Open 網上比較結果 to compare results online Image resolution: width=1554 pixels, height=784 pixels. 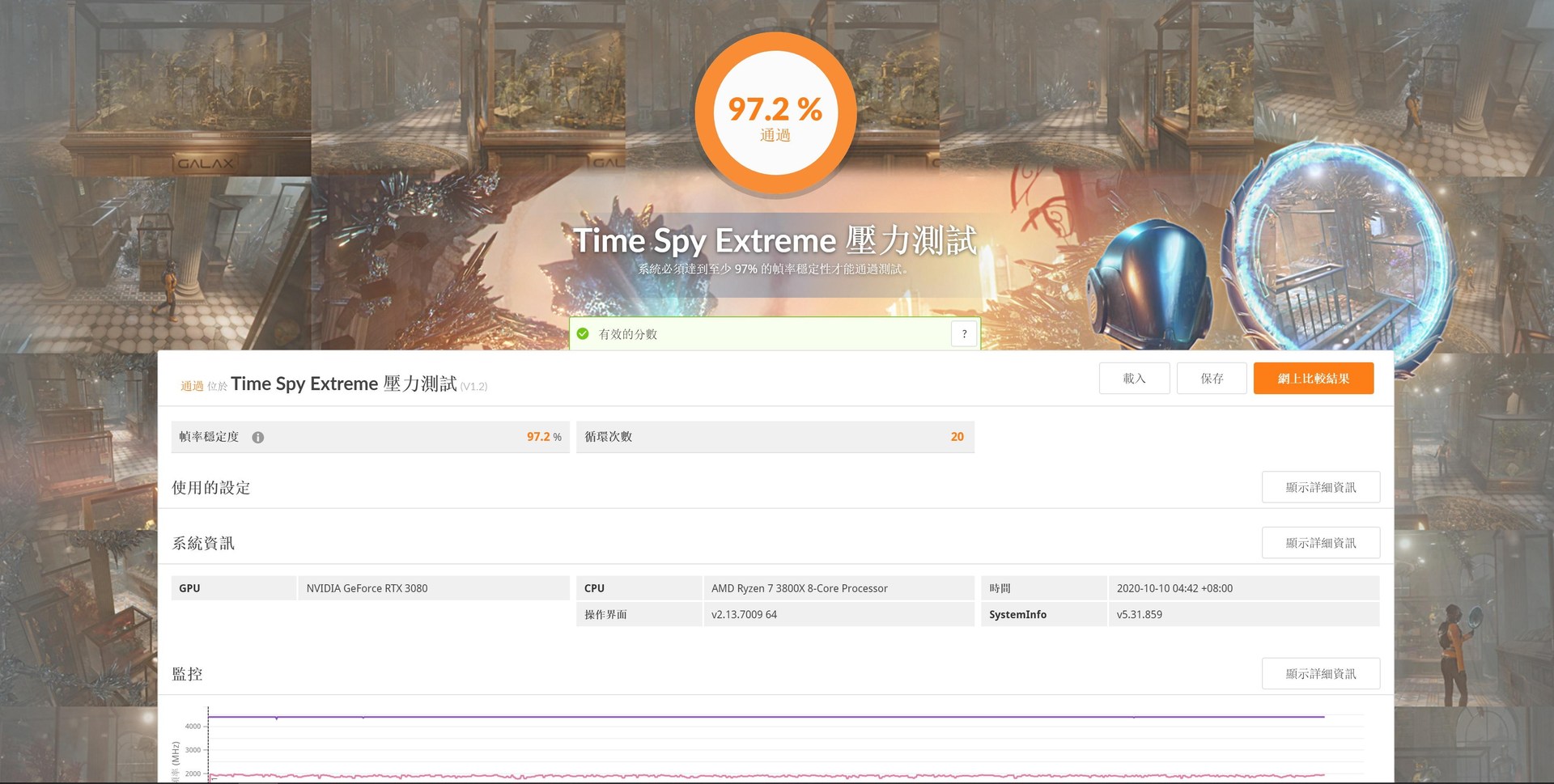[1314, 378]
